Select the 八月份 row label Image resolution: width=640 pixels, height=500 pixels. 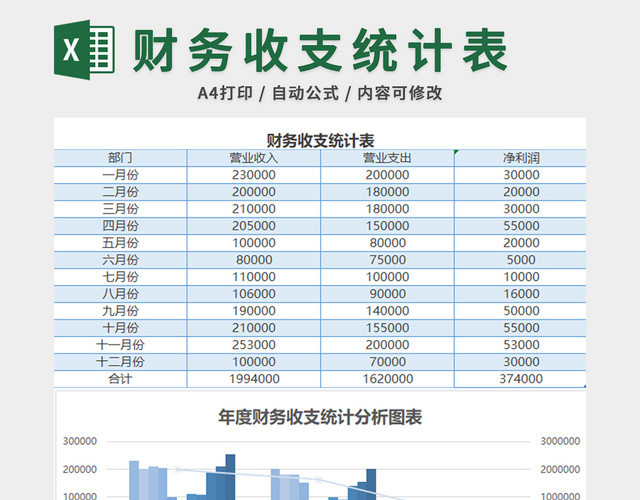(120, 294)
